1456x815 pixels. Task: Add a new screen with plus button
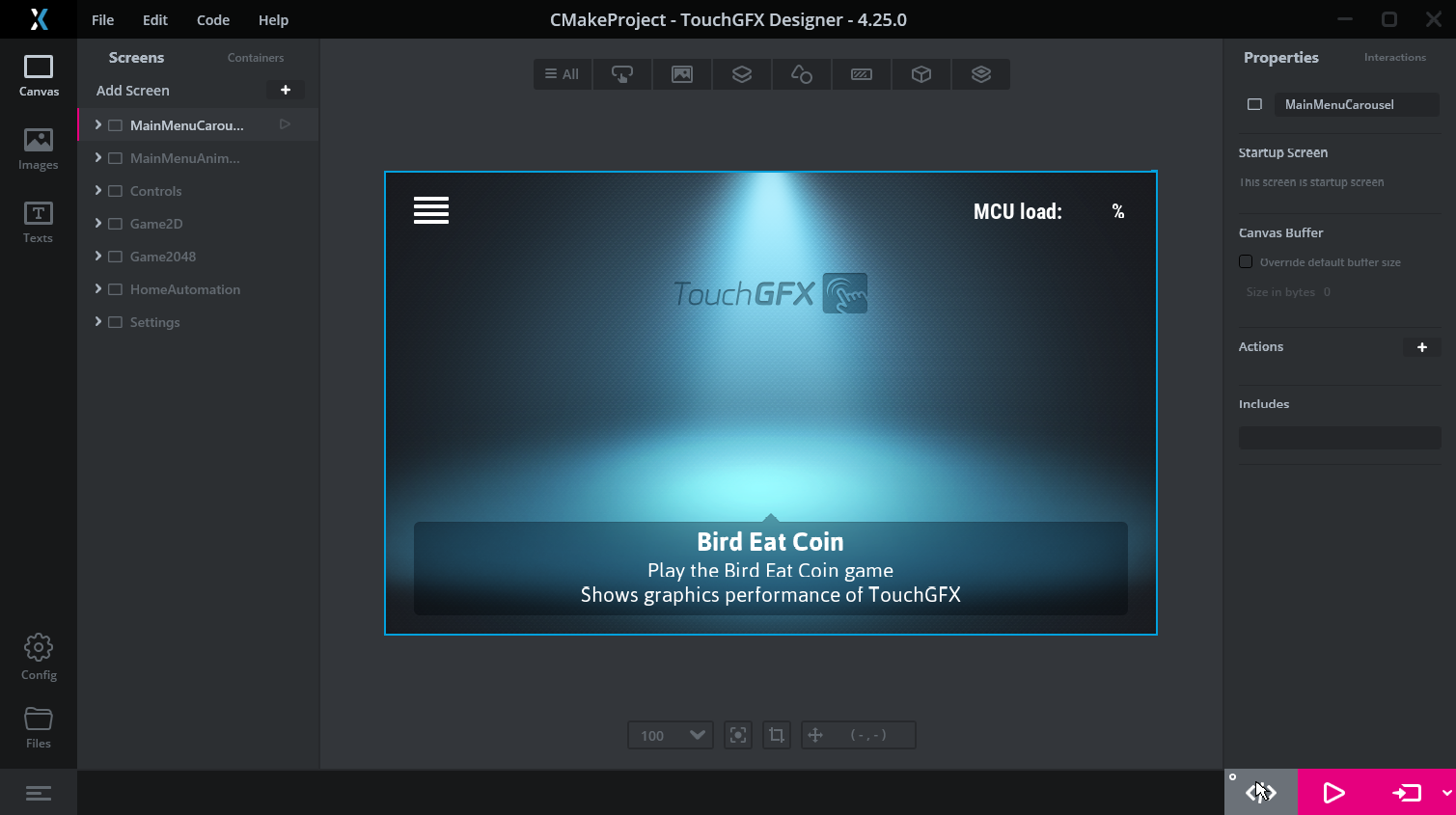pyautogui.click(x=285, y=90)
